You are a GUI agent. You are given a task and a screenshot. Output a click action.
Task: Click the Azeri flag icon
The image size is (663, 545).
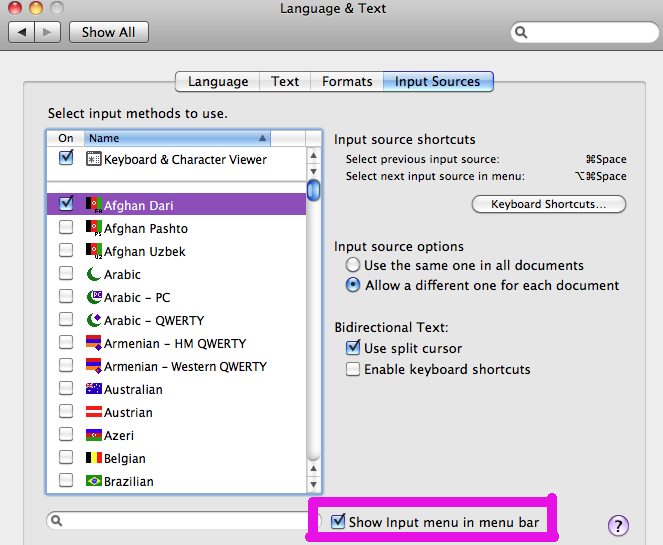pos(93,435)
